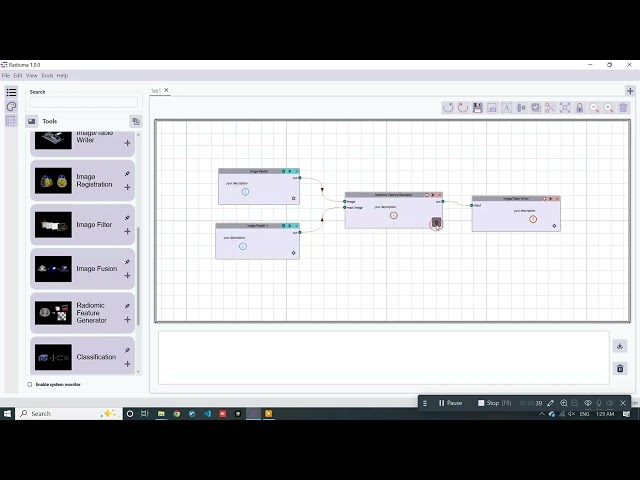Click the fit-to-view frame icon
The height and width of the screenshot is (480, 640).
(565, 108)
